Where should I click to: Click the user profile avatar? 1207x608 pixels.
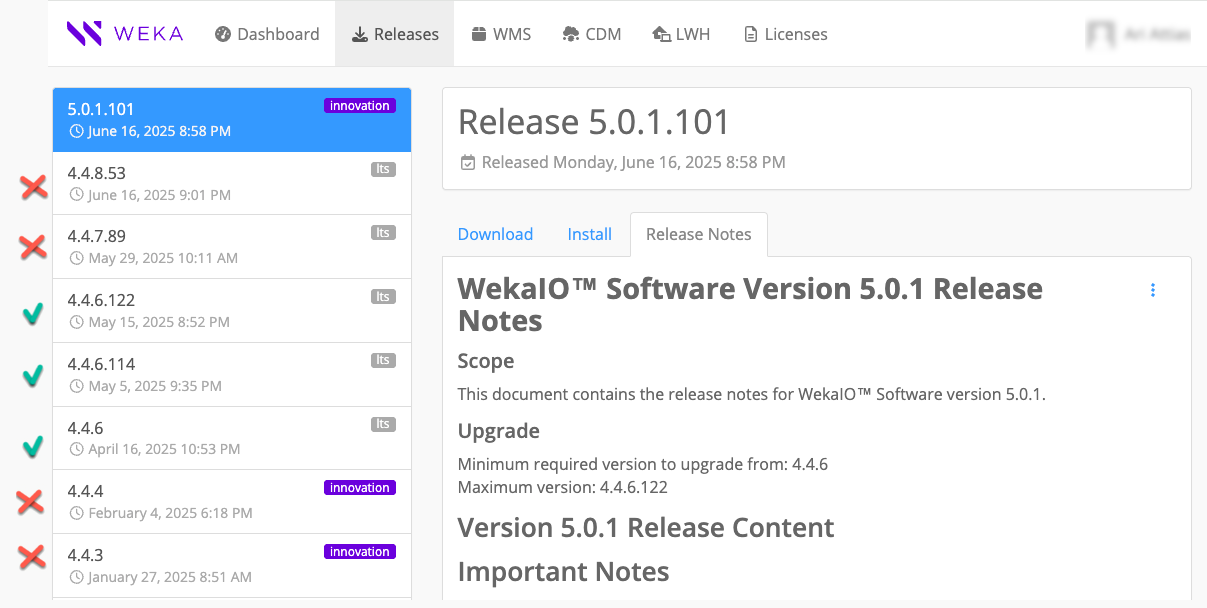coord(1101,34)
